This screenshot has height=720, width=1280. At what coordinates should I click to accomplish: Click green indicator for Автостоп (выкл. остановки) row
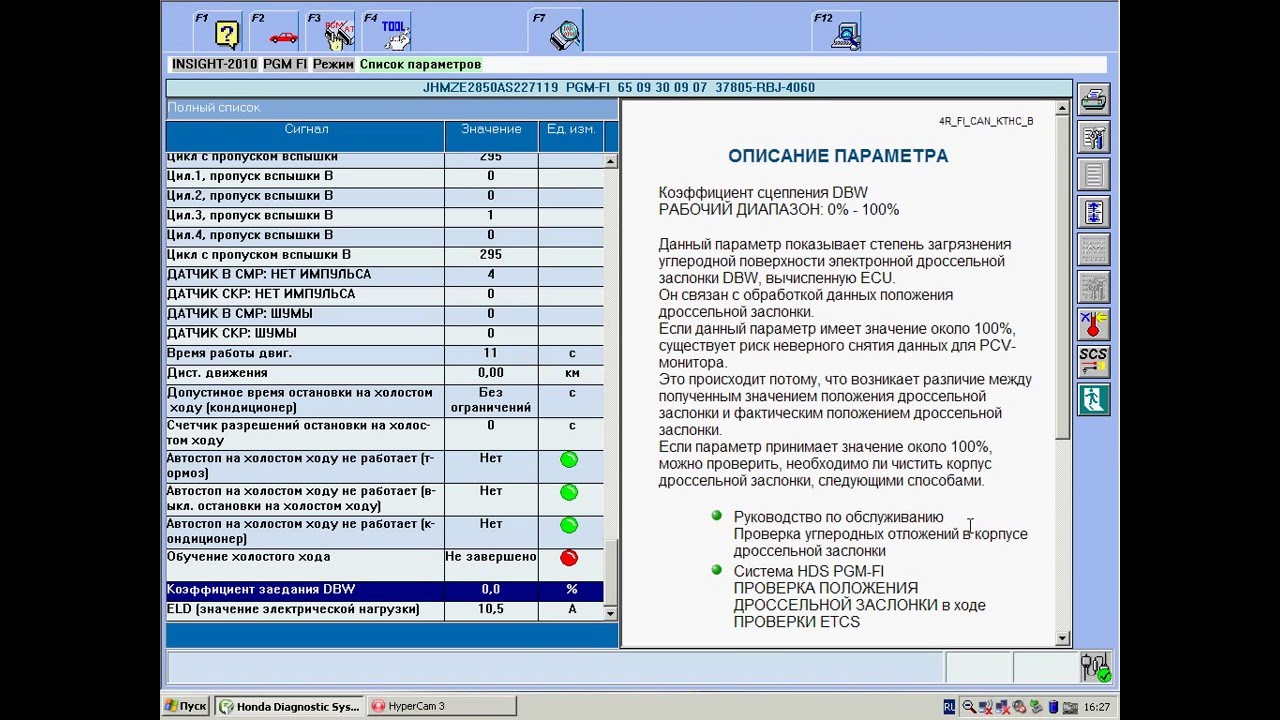[569, 492]
